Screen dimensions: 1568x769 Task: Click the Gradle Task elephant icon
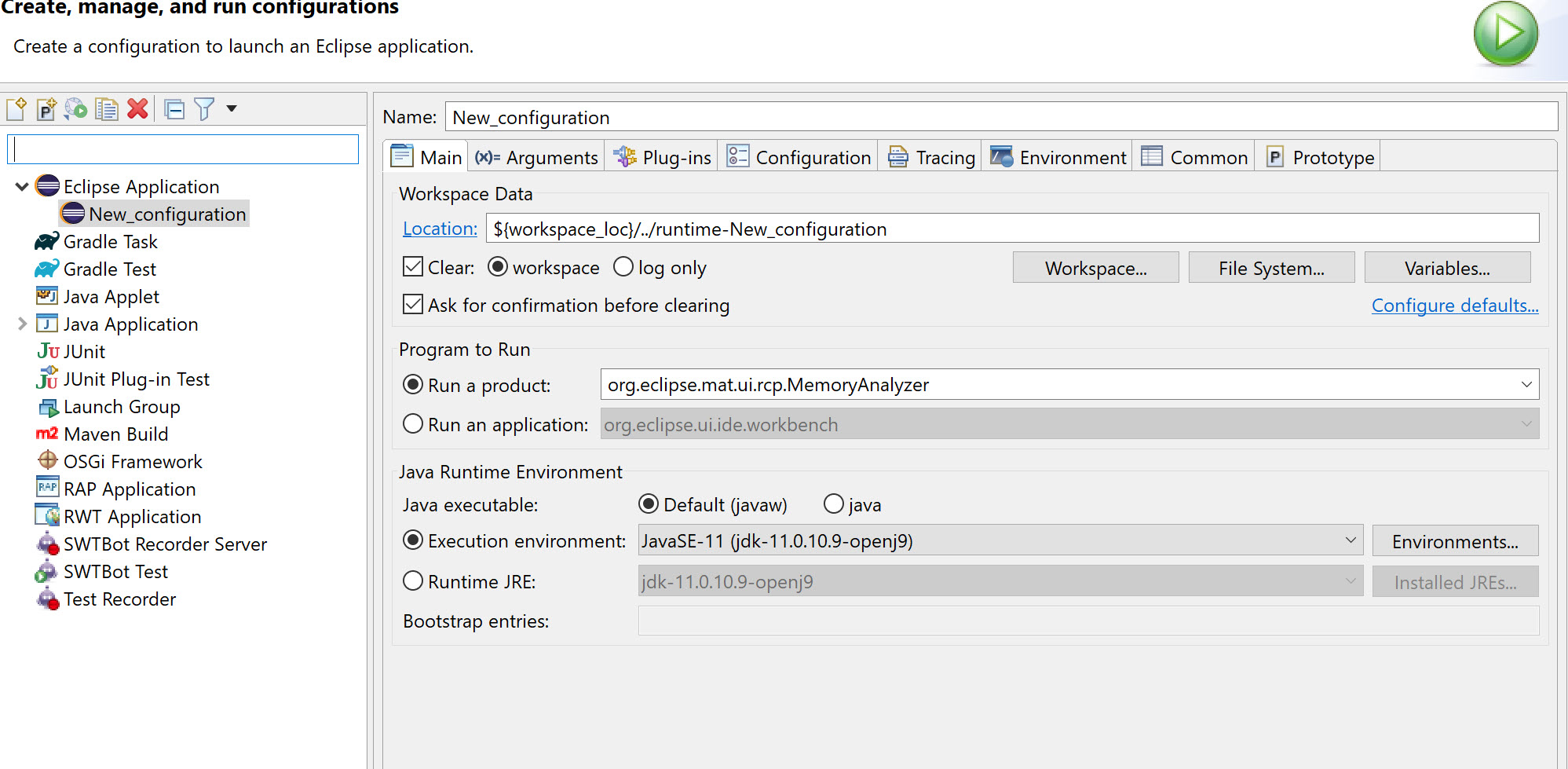coord(47,241)
